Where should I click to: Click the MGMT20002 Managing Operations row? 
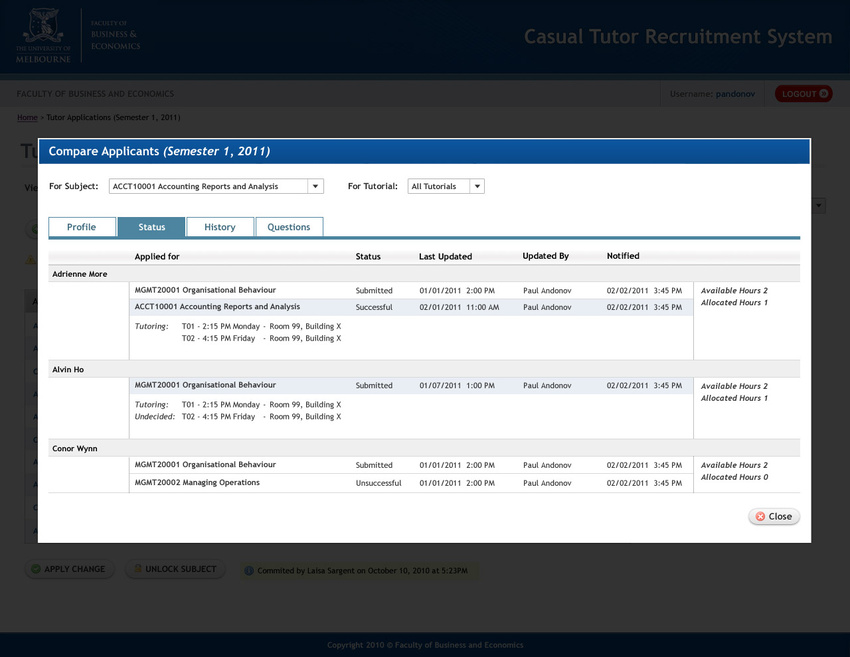click(411, 482)
